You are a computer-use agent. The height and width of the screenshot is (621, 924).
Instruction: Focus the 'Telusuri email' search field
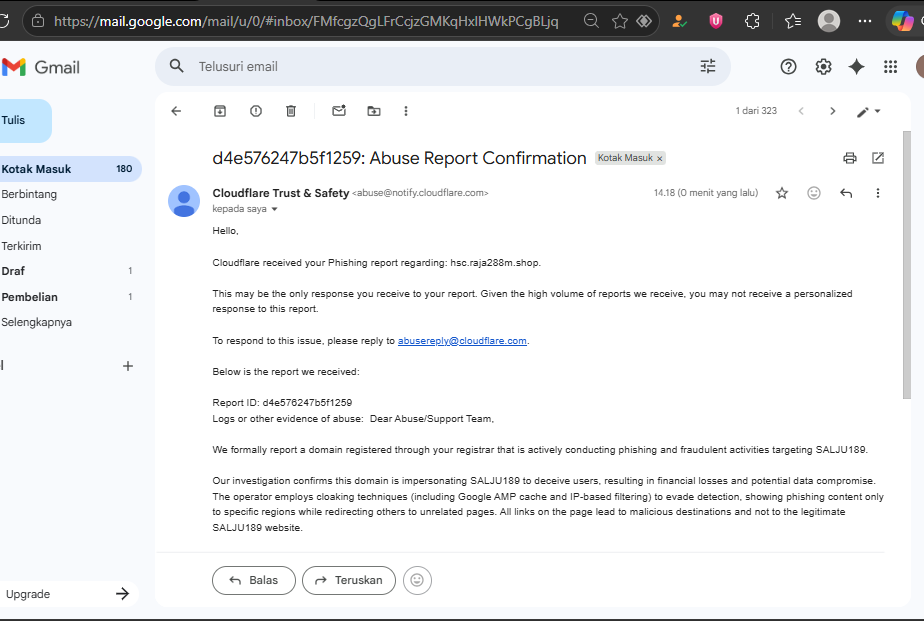(442, 67)
